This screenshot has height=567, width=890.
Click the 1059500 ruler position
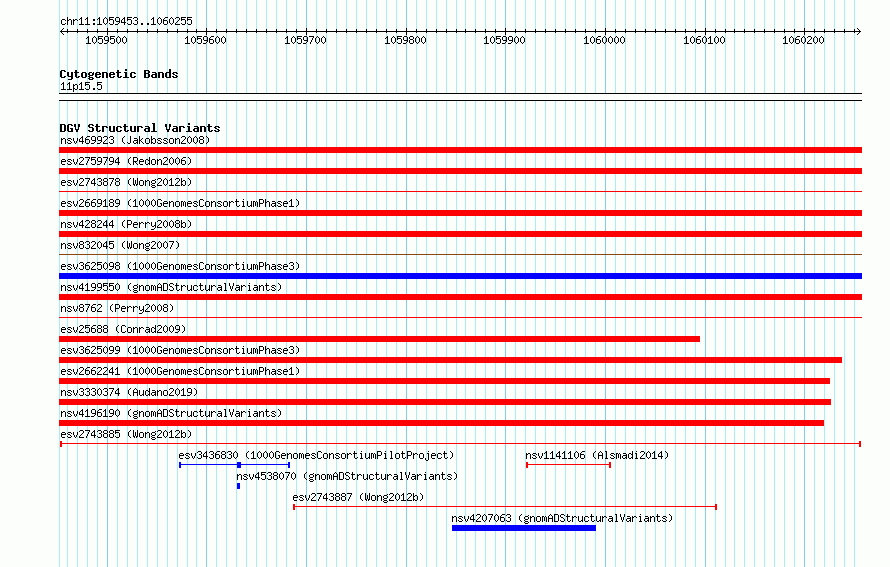(106, 40)
